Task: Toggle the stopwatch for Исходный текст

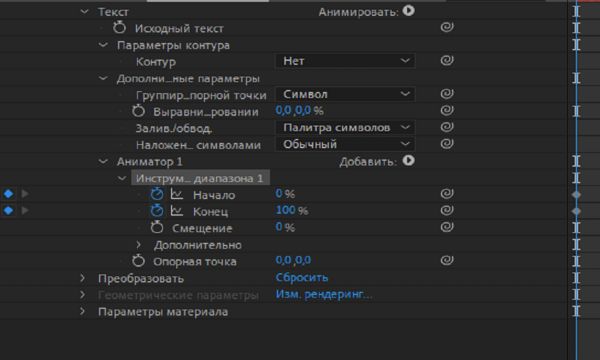Action: (119, 28)
